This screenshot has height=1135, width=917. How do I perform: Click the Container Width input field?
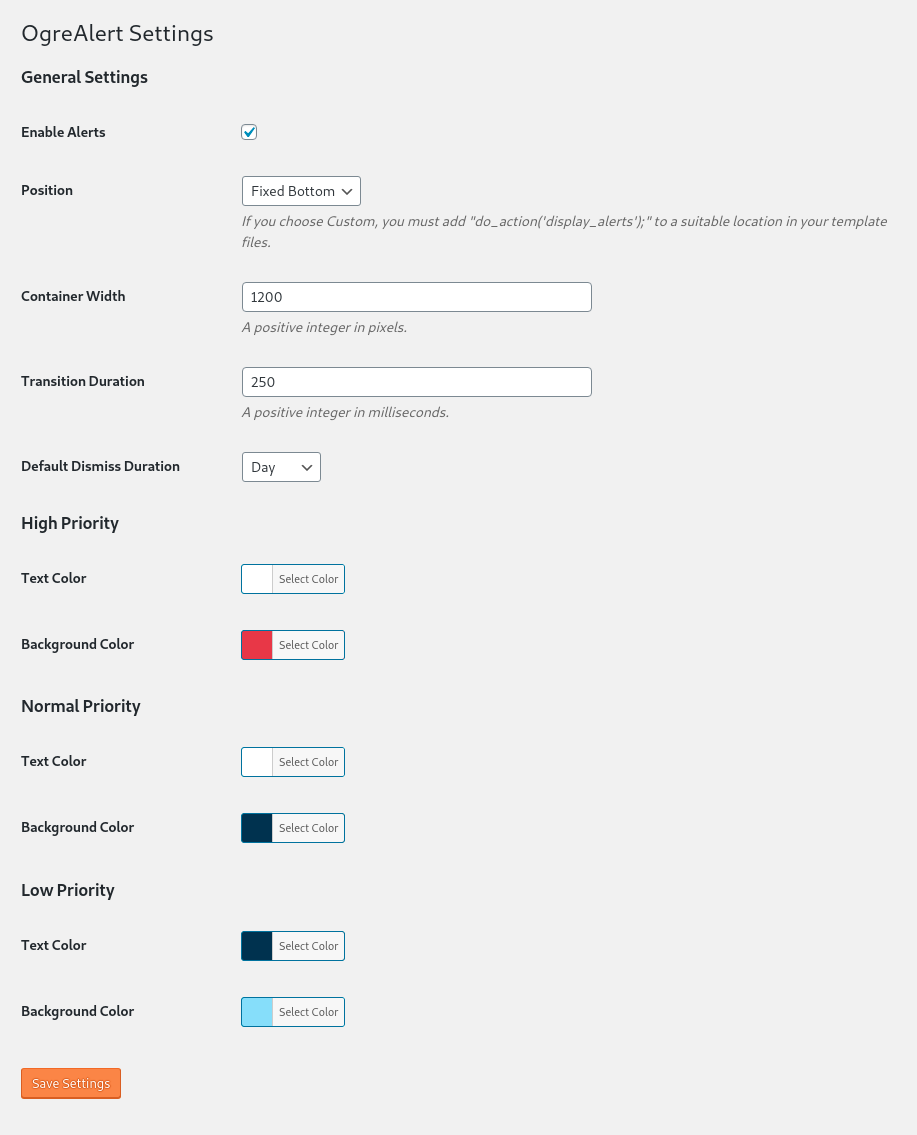(416, 297)
